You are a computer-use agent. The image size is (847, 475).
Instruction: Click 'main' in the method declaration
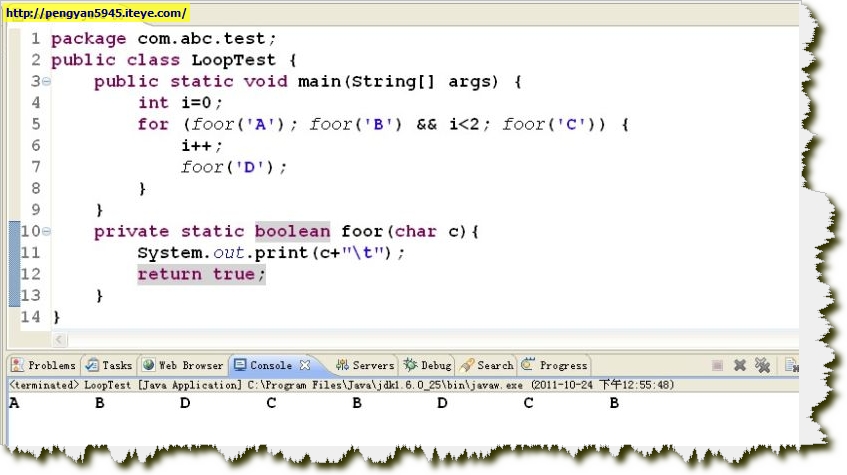[319, 82]
